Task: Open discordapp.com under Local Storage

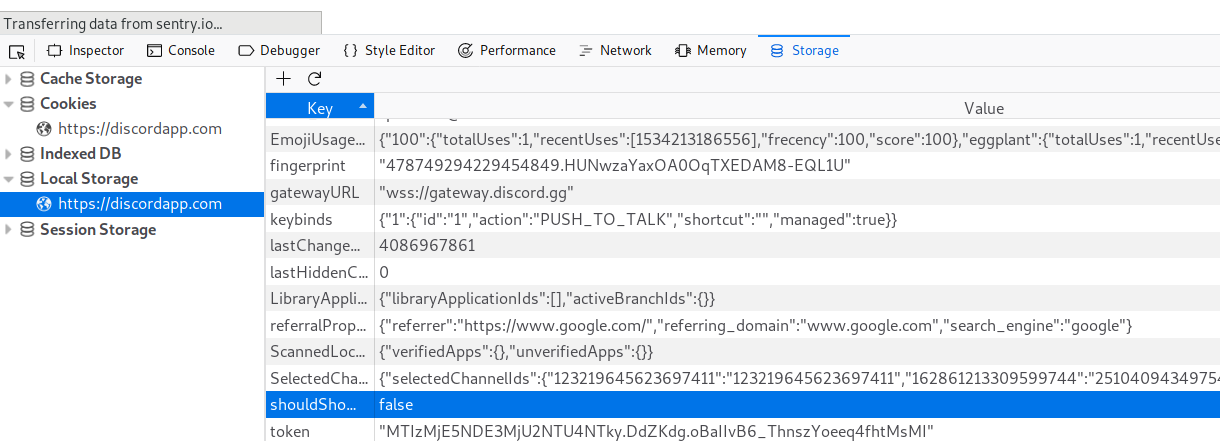Action: [140, 204]
